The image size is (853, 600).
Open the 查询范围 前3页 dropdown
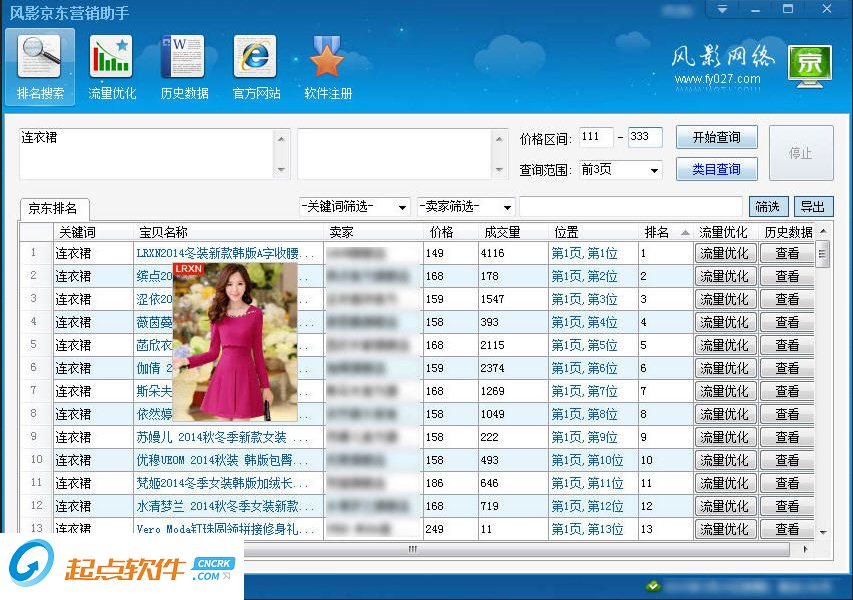pos(620,170)
